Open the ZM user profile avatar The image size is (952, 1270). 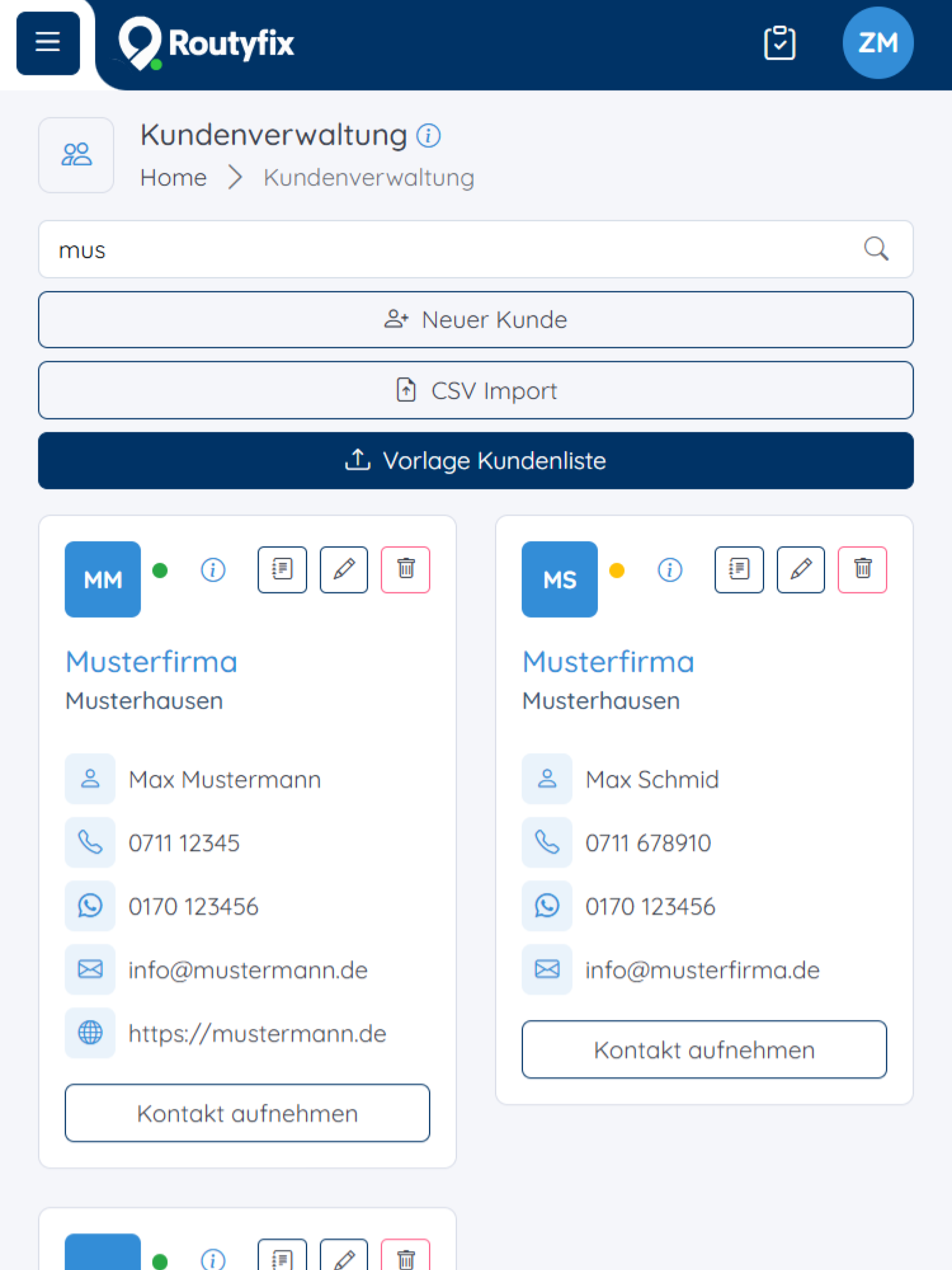(x=877, y=43)
